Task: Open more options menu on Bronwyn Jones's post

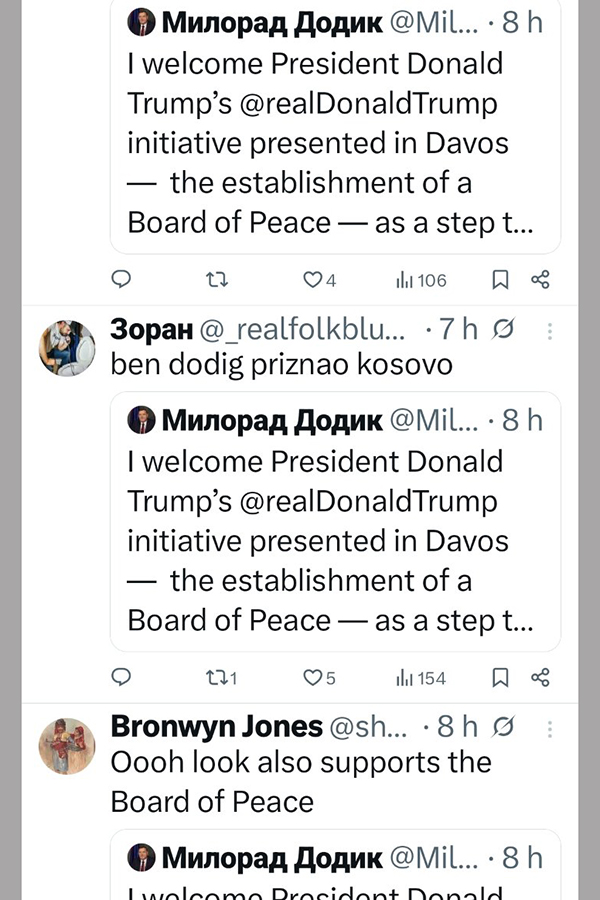Action: (x=549, y=727)
